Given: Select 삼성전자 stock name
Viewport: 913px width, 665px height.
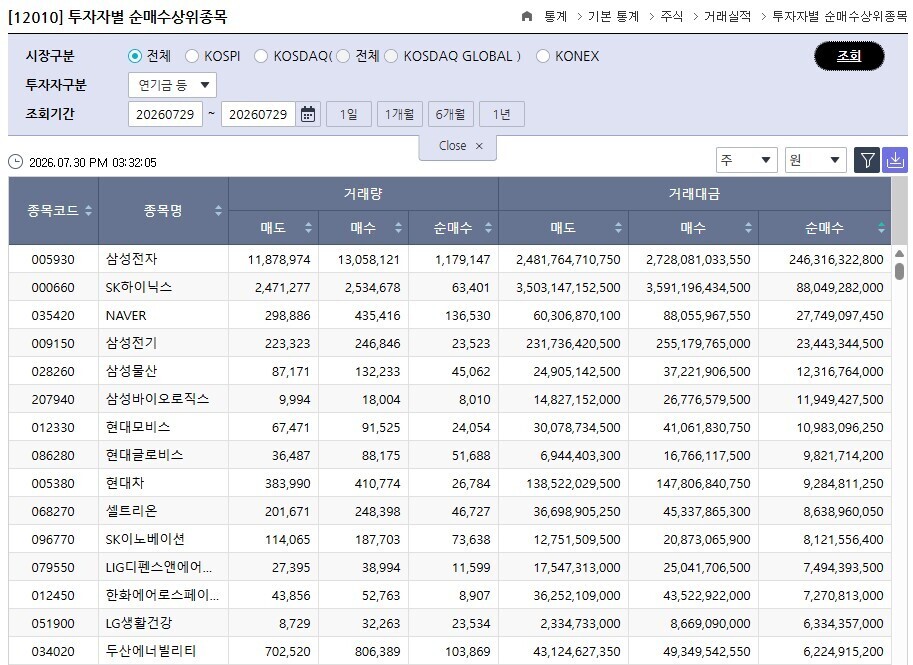Looking at the screenshot, I should coord(132,259).
